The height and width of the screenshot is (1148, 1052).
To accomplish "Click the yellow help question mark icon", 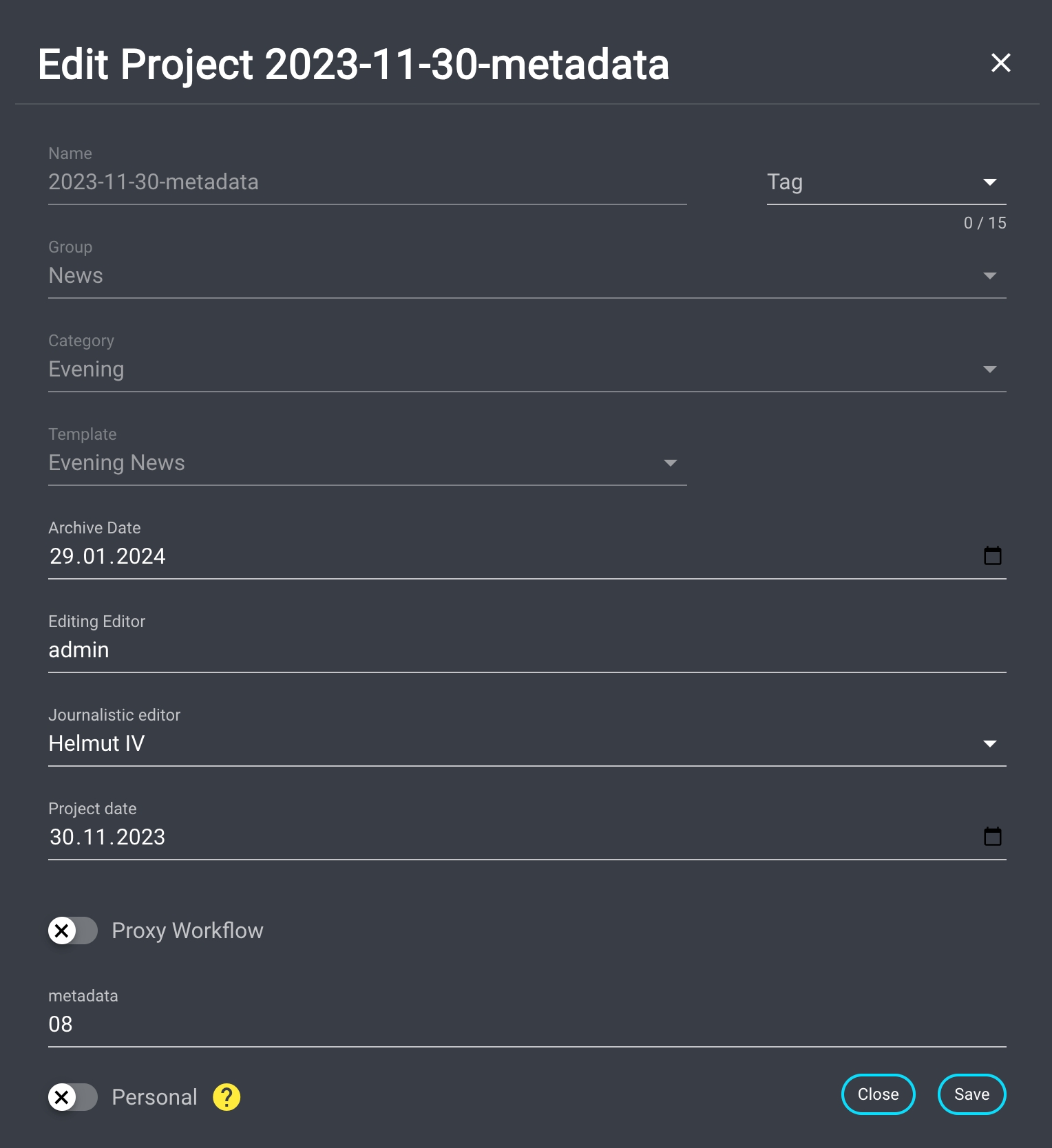I will pos(227,1097).
